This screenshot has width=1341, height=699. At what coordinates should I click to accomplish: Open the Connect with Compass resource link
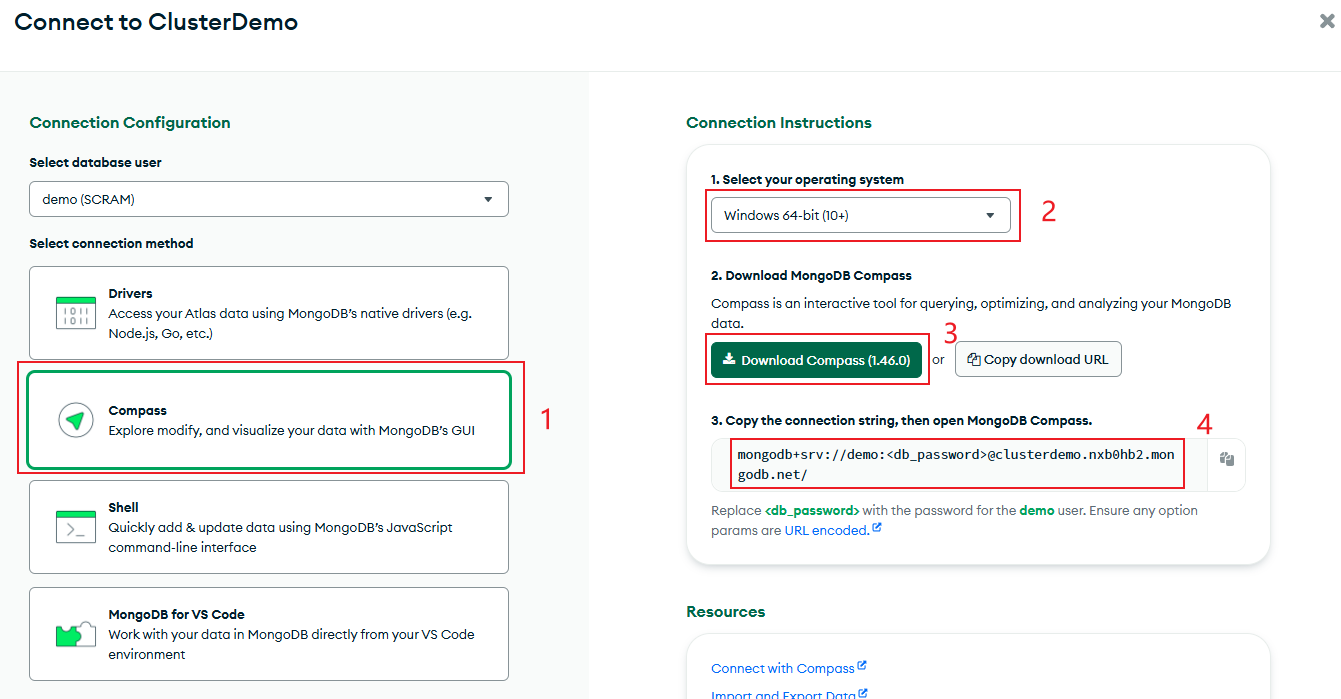click(782, 668)
